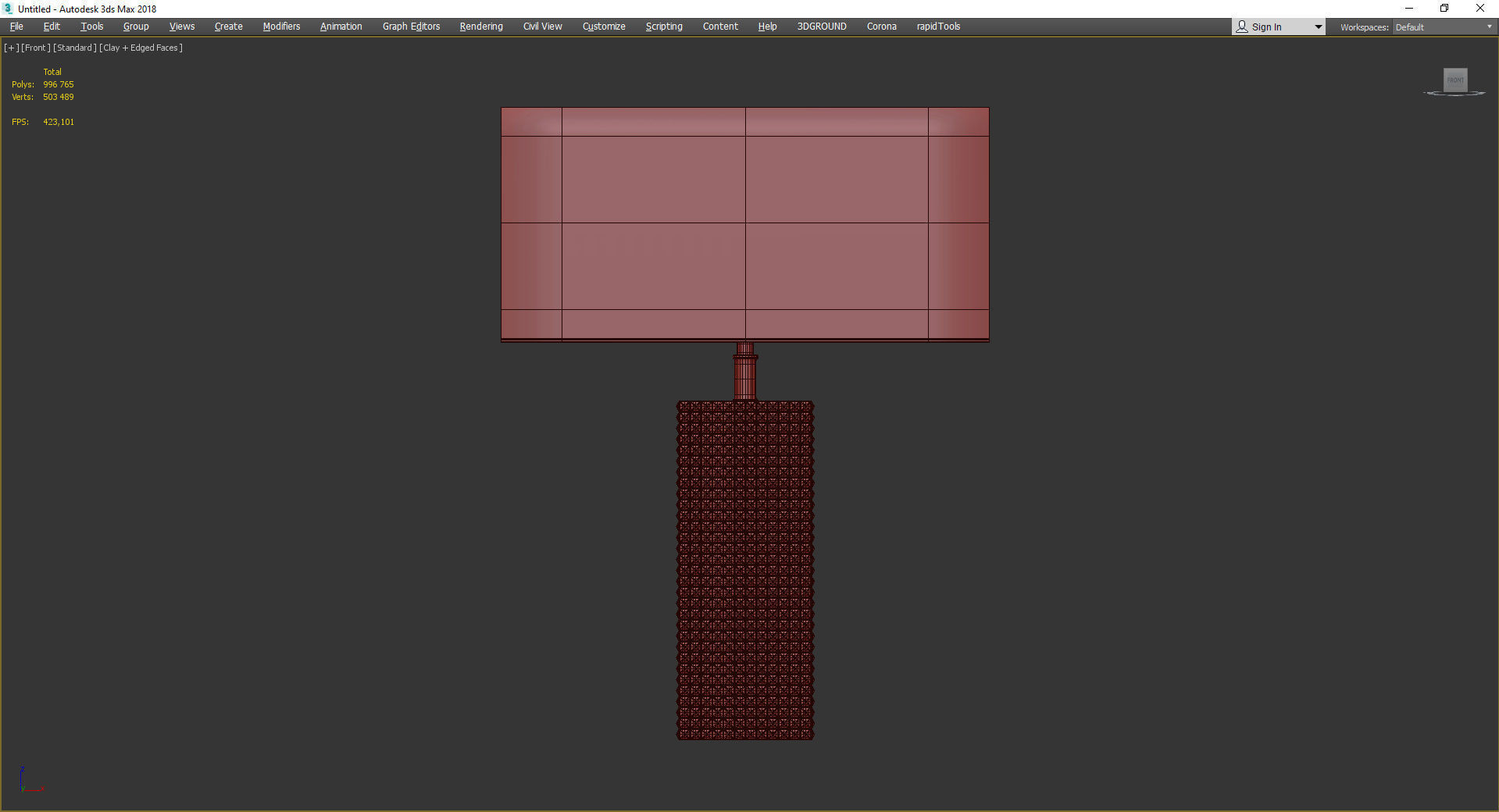Viewport: 1499px width, 812px height.
Task: Click the [Standard] viewport shading label
Action: point(75,48)
